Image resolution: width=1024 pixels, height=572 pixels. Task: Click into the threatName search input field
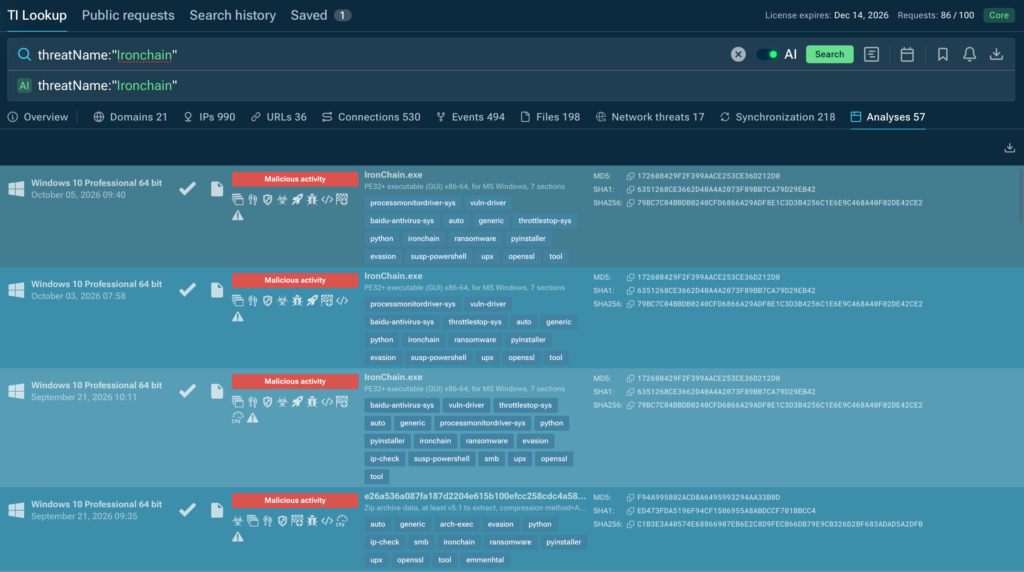point(379,55)
